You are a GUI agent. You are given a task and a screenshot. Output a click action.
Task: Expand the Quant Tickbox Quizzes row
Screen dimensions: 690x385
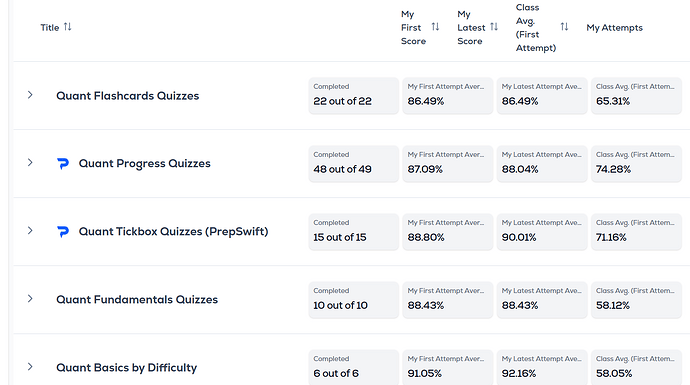pos(30,231)
